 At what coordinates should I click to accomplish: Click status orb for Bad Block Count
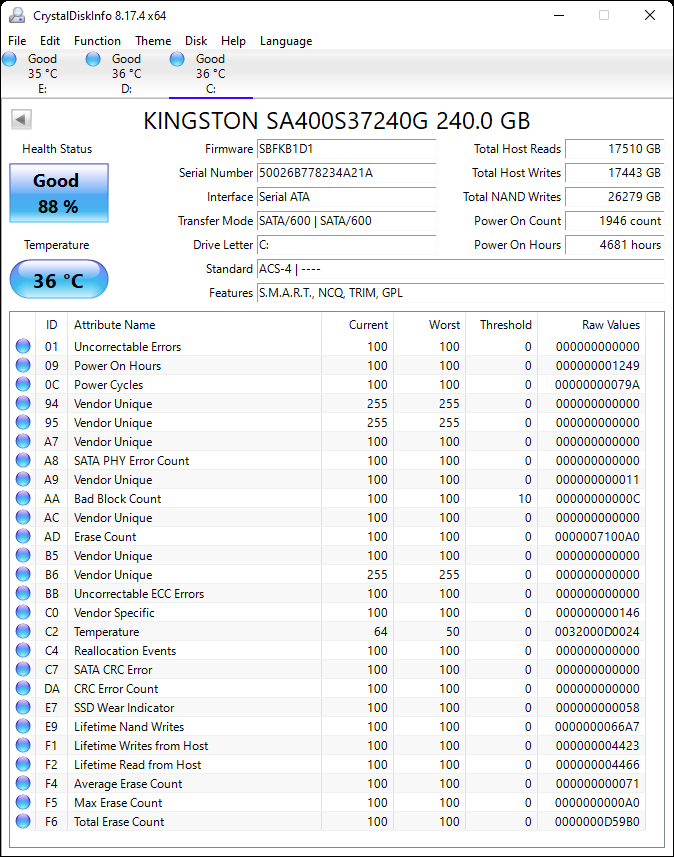click(x=23, y=498)
